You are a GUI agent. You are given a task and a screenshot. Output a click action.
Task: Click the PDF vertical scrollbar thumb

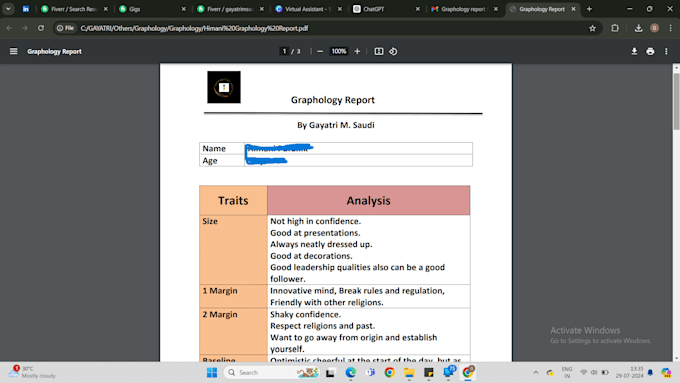point(676,101)
